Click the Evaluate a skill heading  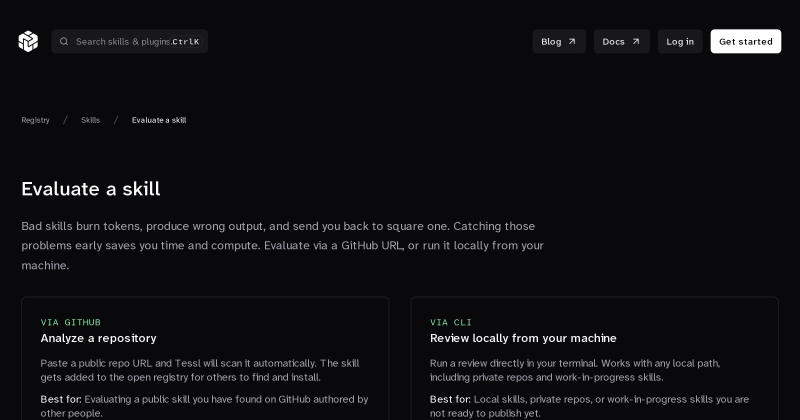tap(91, 189)
